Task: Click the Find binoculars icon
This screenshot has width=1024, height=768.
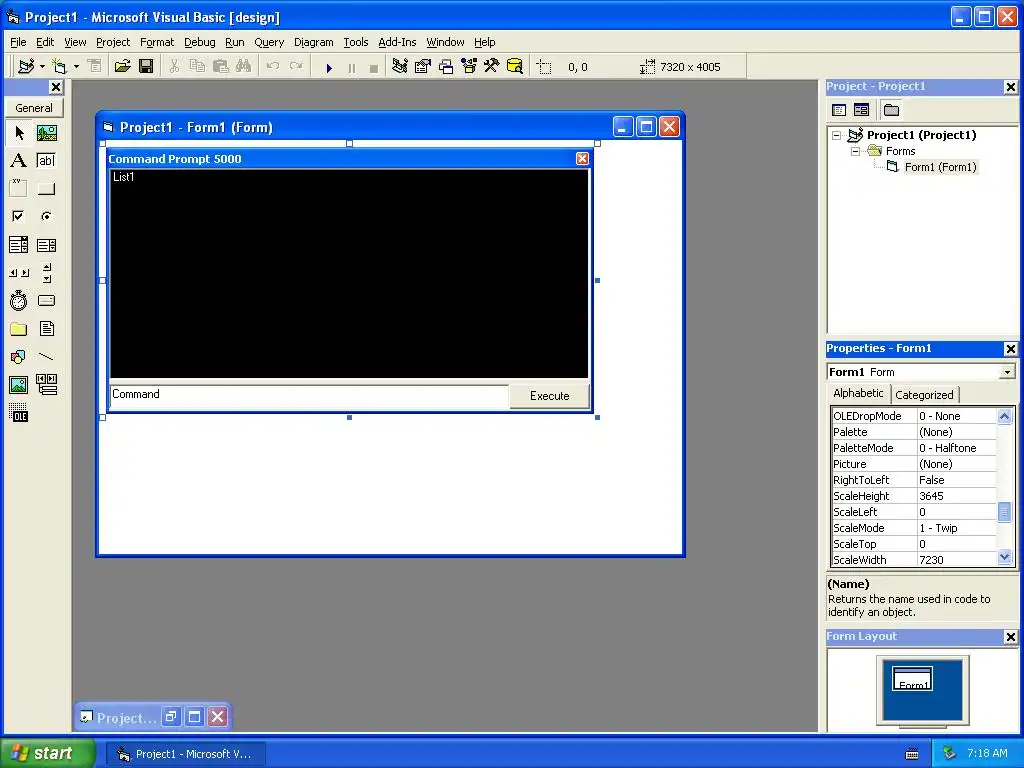Action: click(x=244, y=67)
